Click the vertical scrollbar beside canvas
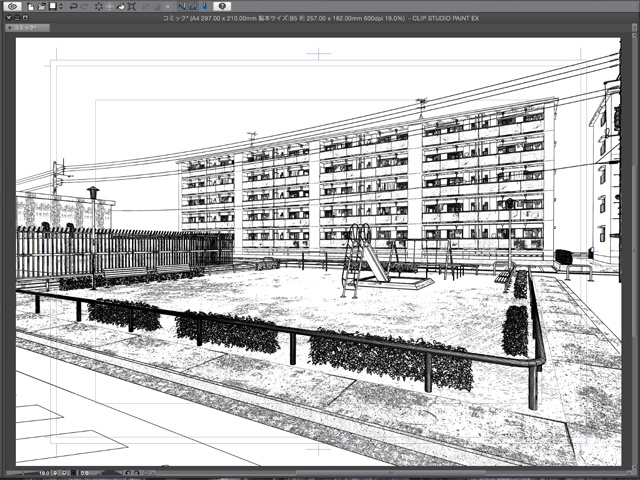The width and height of the screenshot is (640, 480). coord(633,251)
